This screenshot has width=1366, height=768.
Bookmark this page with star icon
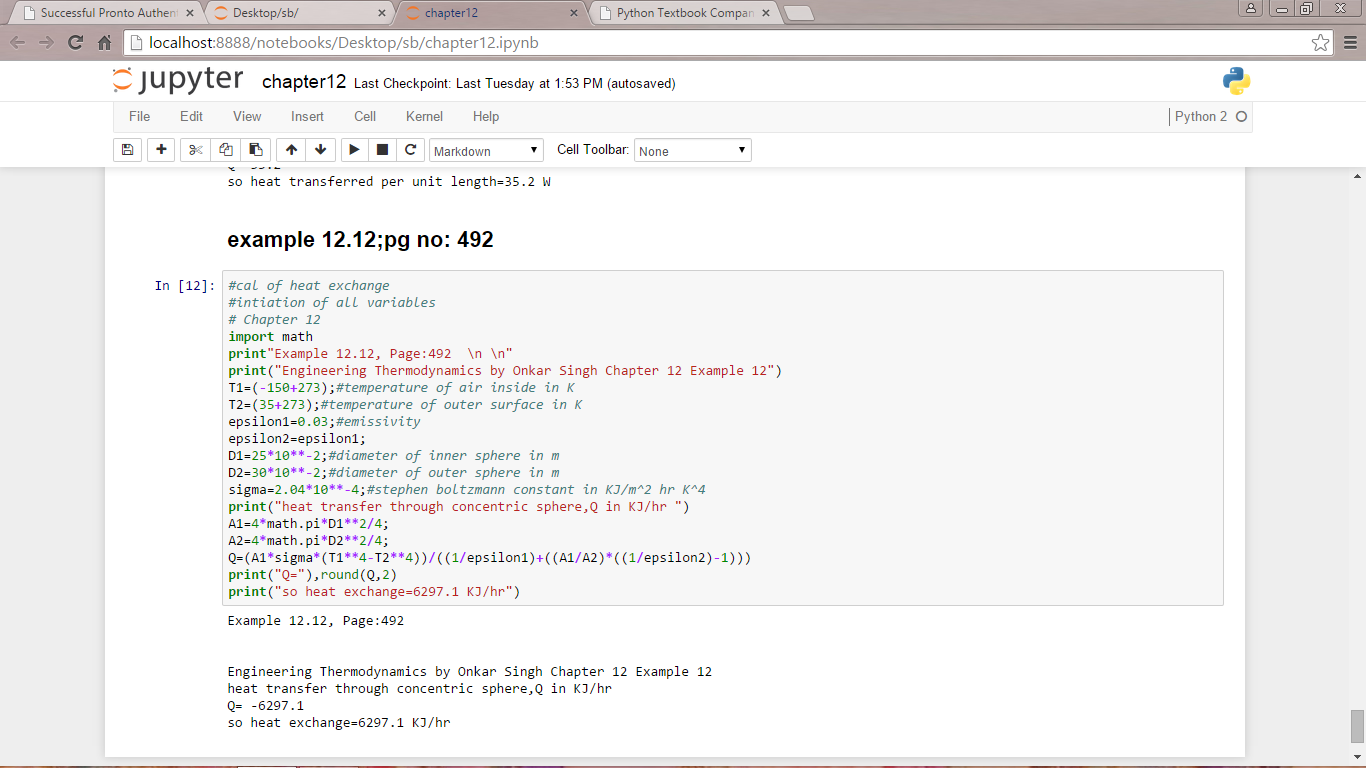point(1321,43)
